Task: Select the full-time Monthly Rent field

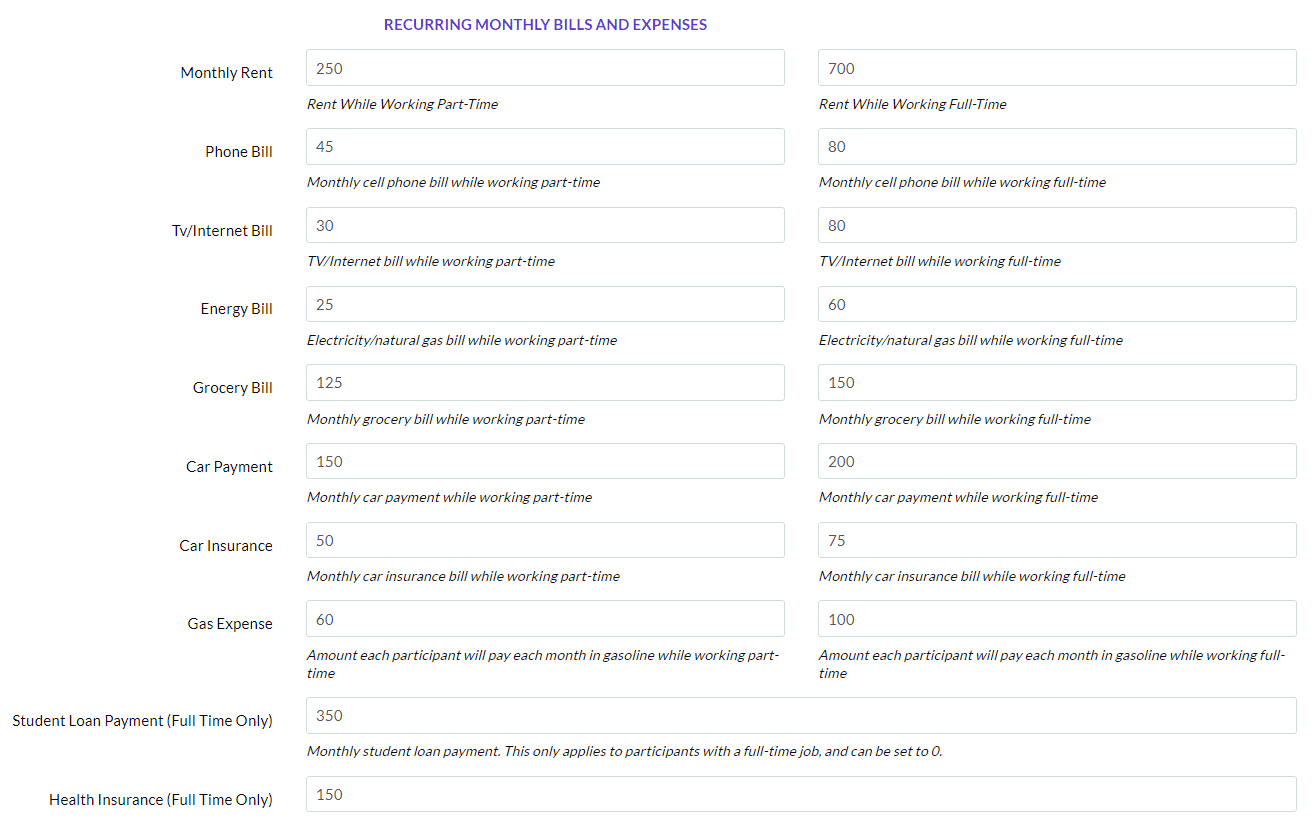Action: click(x=1057, y=68)
